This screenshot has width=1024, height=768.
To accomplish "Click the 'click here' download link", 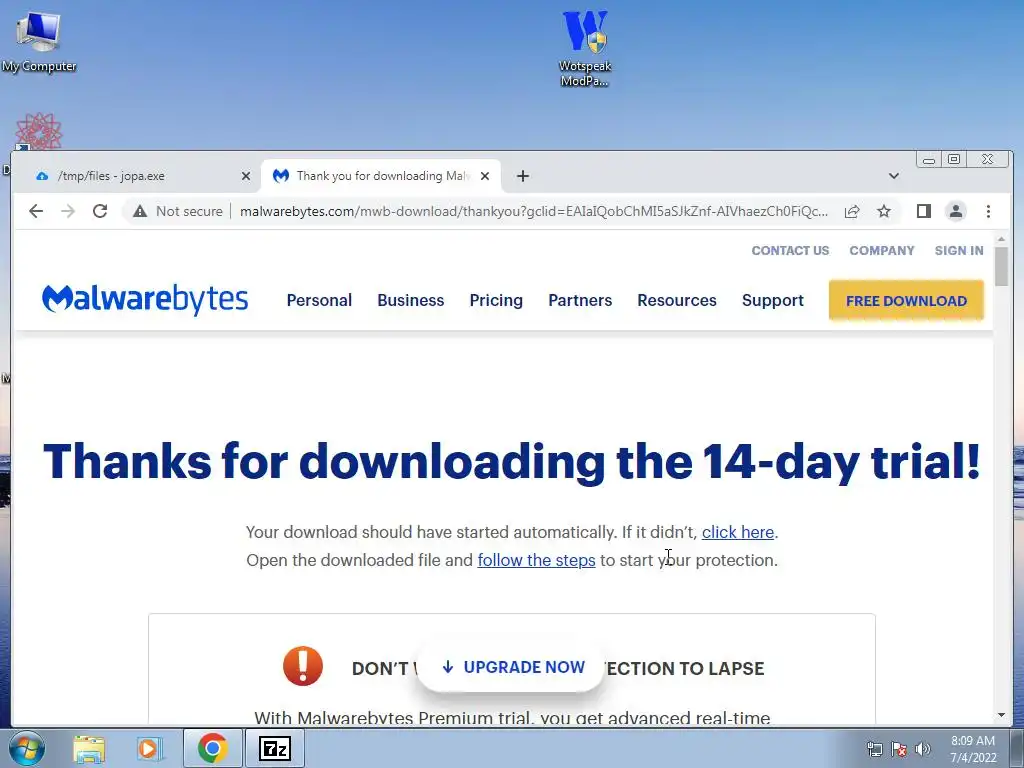I will [x=738, y=532].
